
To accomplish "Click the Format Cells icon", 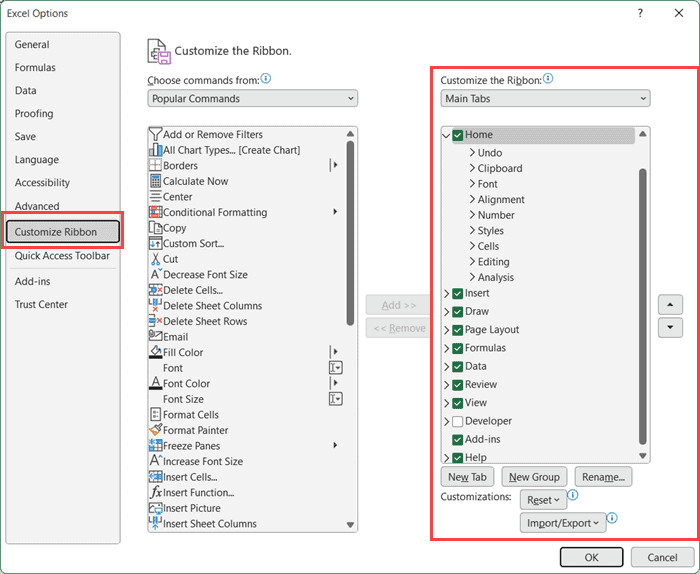I will click(x=155, y=414).
